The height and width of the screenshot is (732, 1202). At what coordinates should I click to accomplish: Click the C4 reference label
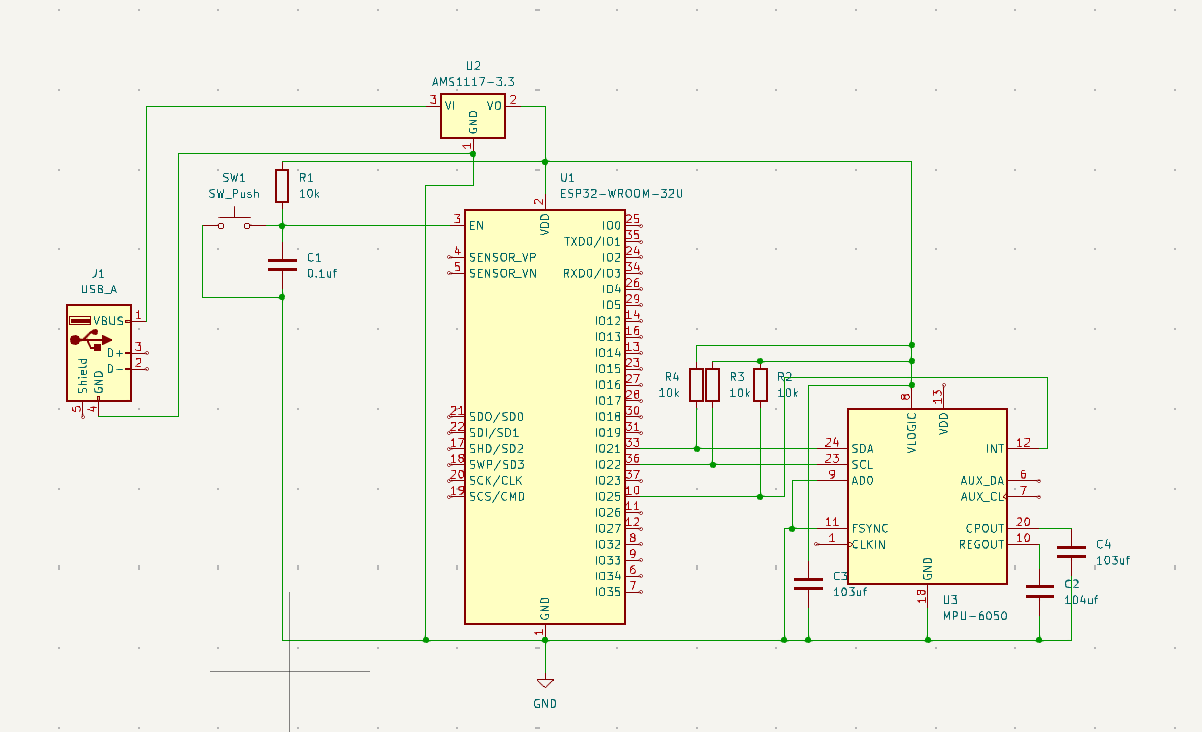click(x=1103, y=544)
